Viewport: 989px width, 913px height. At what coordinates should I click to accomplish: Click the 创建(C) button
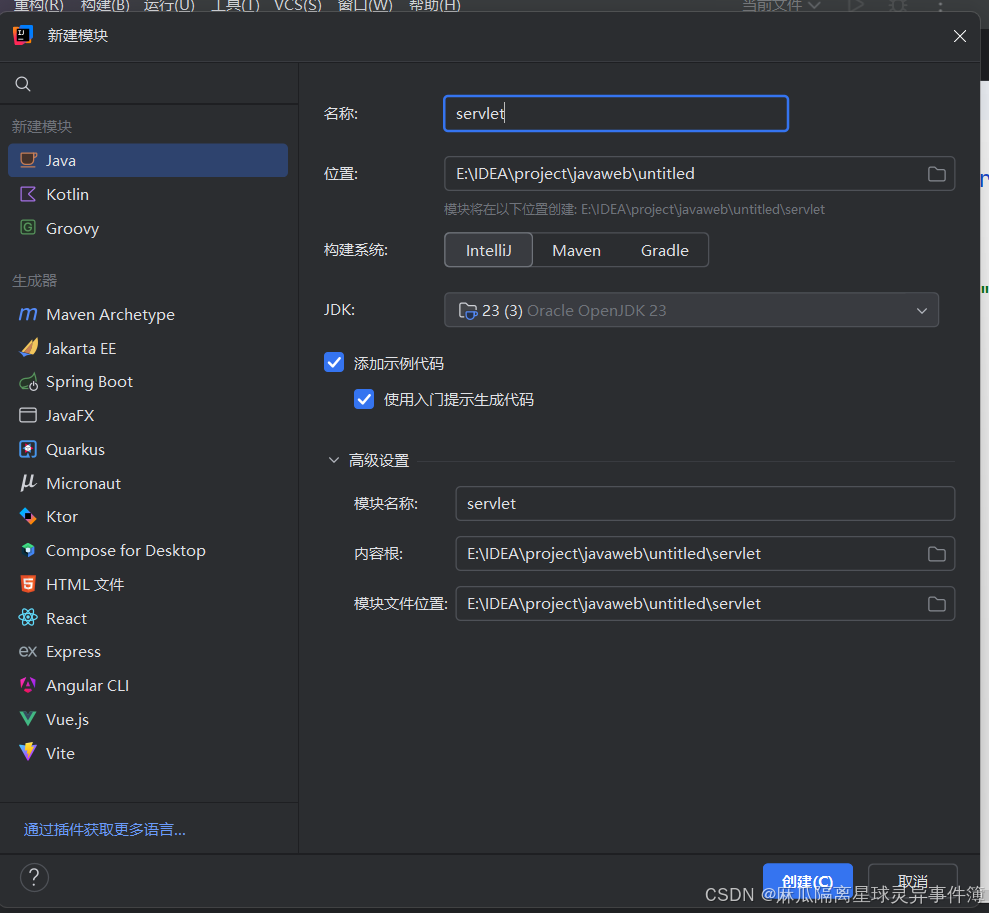807,881
